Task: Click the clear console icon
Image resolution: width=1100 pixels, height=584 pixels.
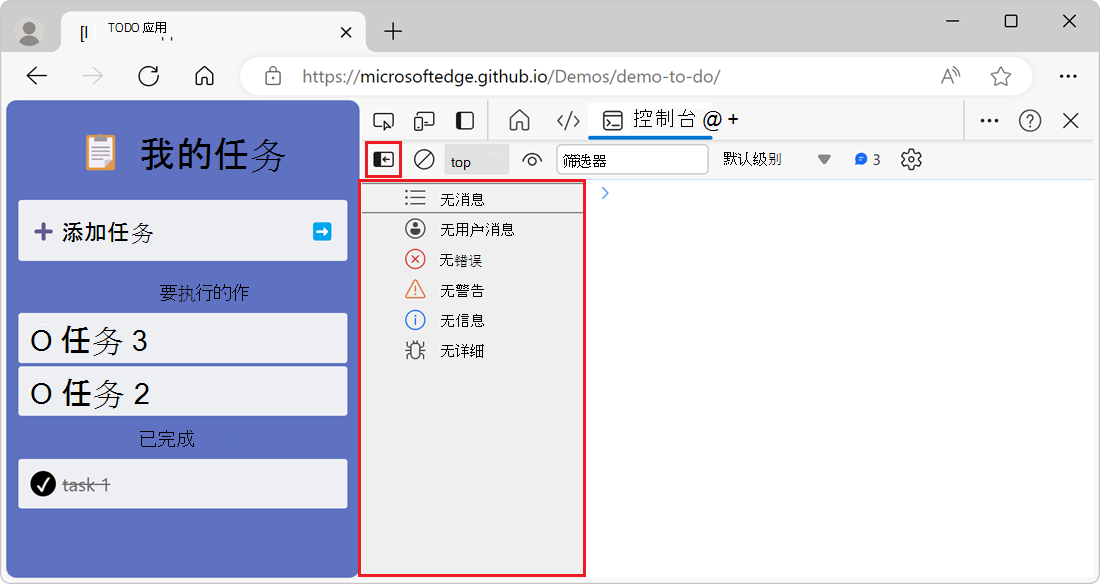Action: tap(424, 159)
